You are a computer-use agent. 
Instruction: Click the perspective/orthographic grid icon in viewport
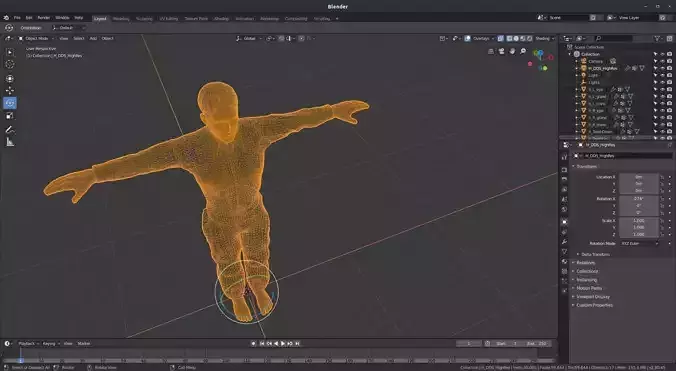pyautogui.click(x=491, y=51)
